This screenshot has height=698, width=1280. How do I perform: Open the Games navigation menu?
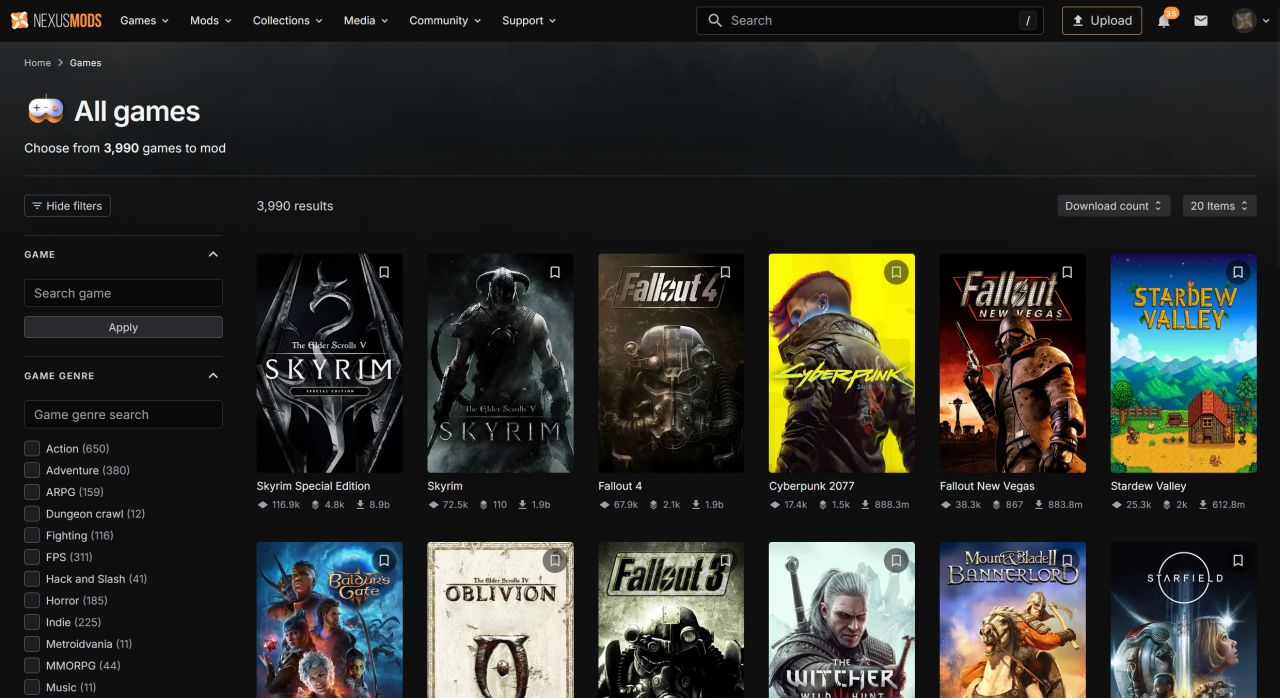pos(144,20)
